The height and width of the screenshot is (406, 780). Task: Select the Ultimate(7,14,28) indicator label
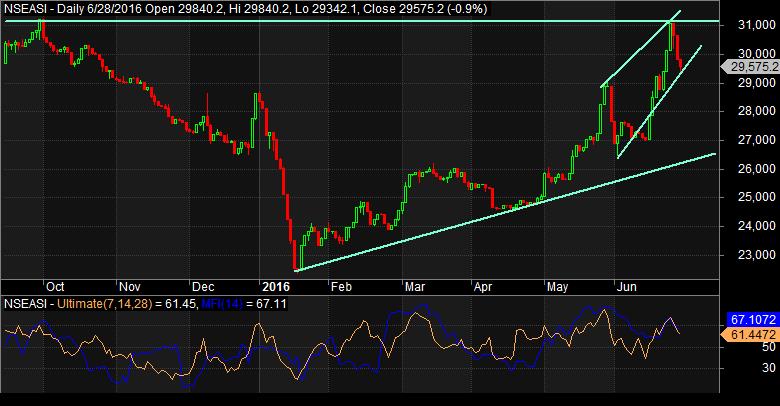[x=104, y=304]
